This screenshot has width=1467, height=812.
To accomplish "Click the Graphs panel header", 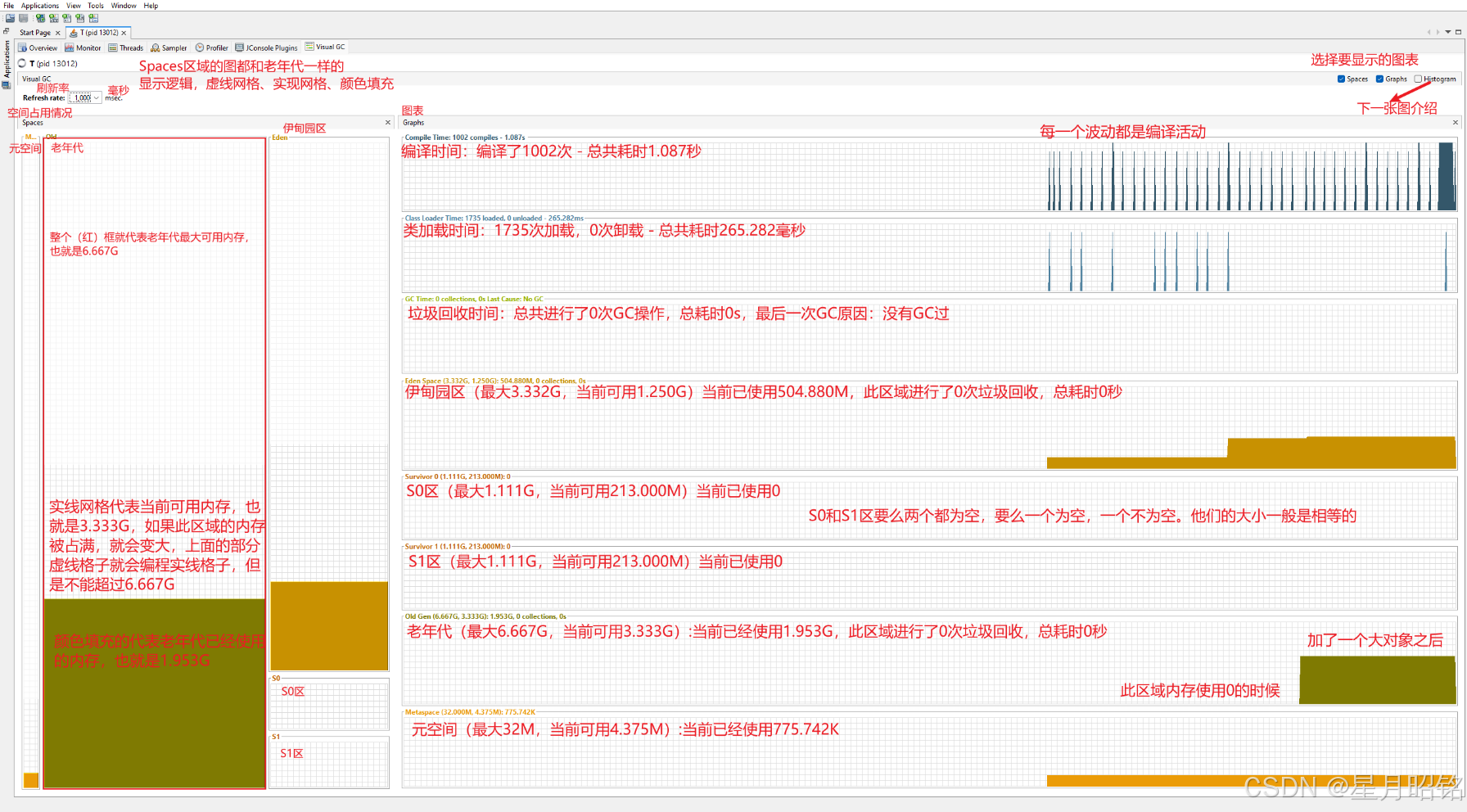I will pos(931,123).
